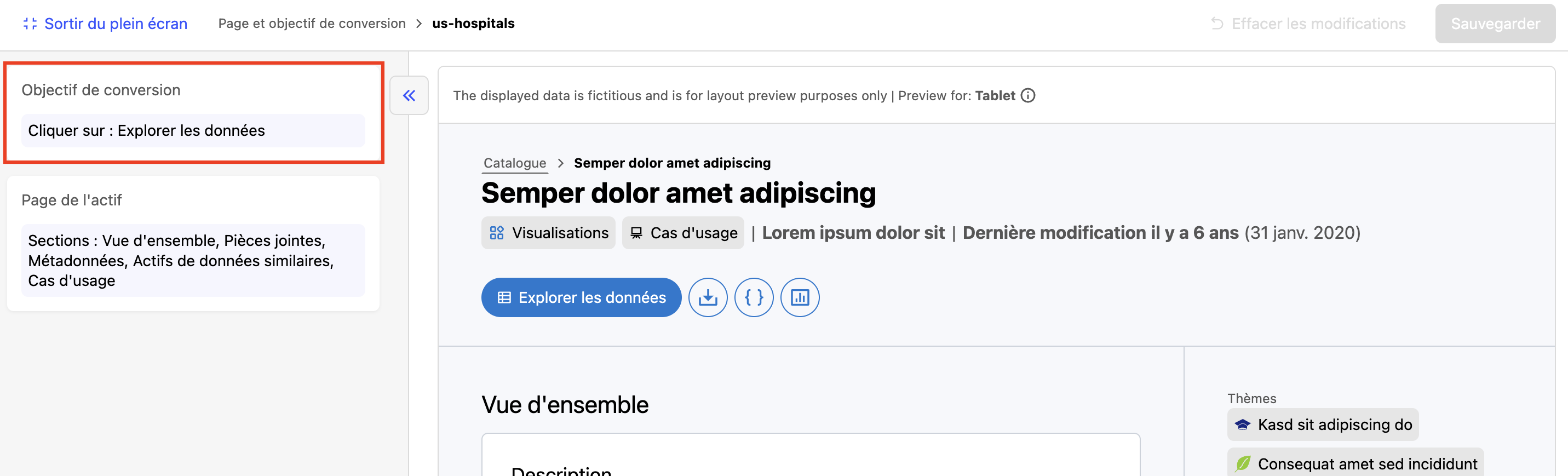Select the Objectif de conversion card

pyautogui.click(x=193, y=90)
